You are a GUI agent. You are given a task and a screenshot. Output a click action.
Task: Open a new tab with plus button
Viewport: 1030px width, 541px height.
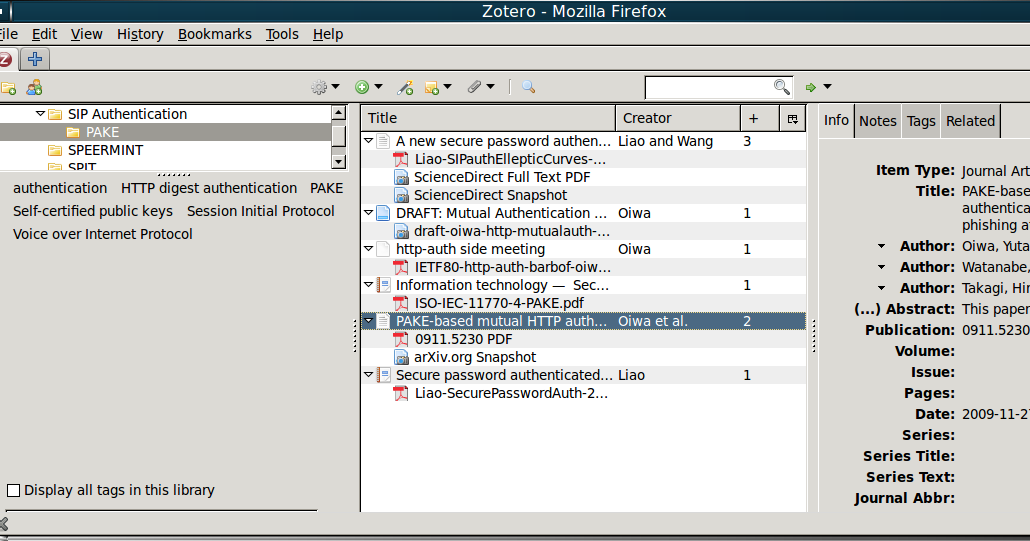pyautogui.click(x=35, y=59)
